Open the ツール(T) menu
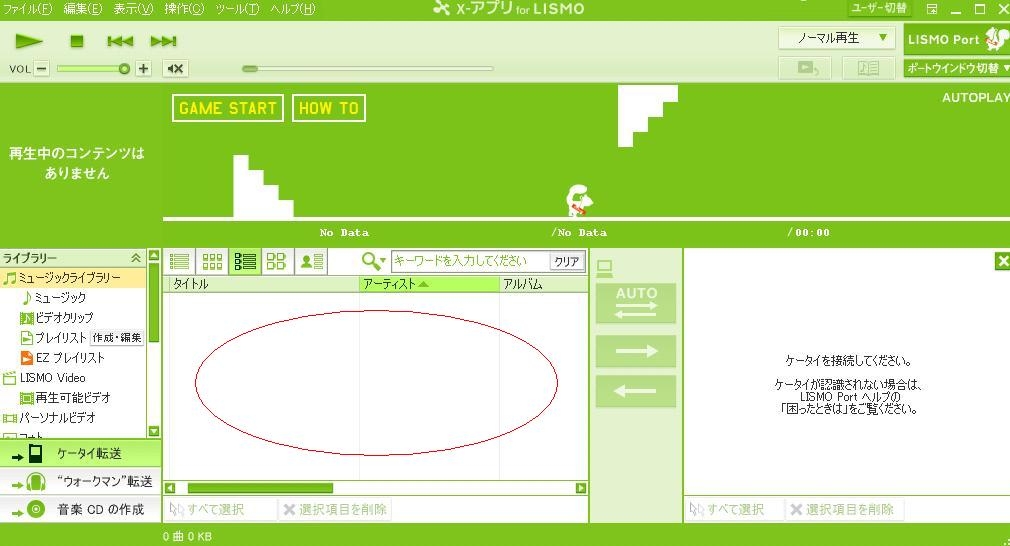1010x546 pixels. click(x=237, y=9)
